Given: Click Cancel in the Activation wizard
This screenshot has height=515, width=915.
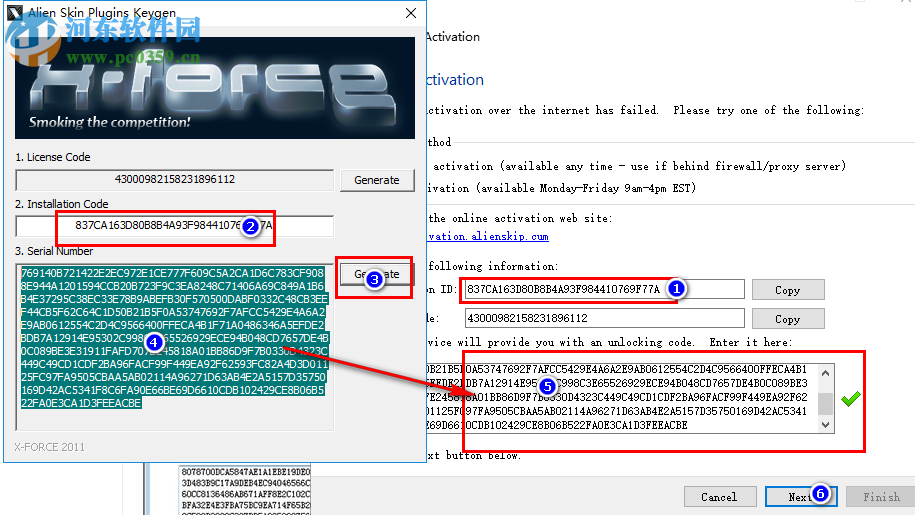Looking at the screenshot, I should click(x=720, y=497).
